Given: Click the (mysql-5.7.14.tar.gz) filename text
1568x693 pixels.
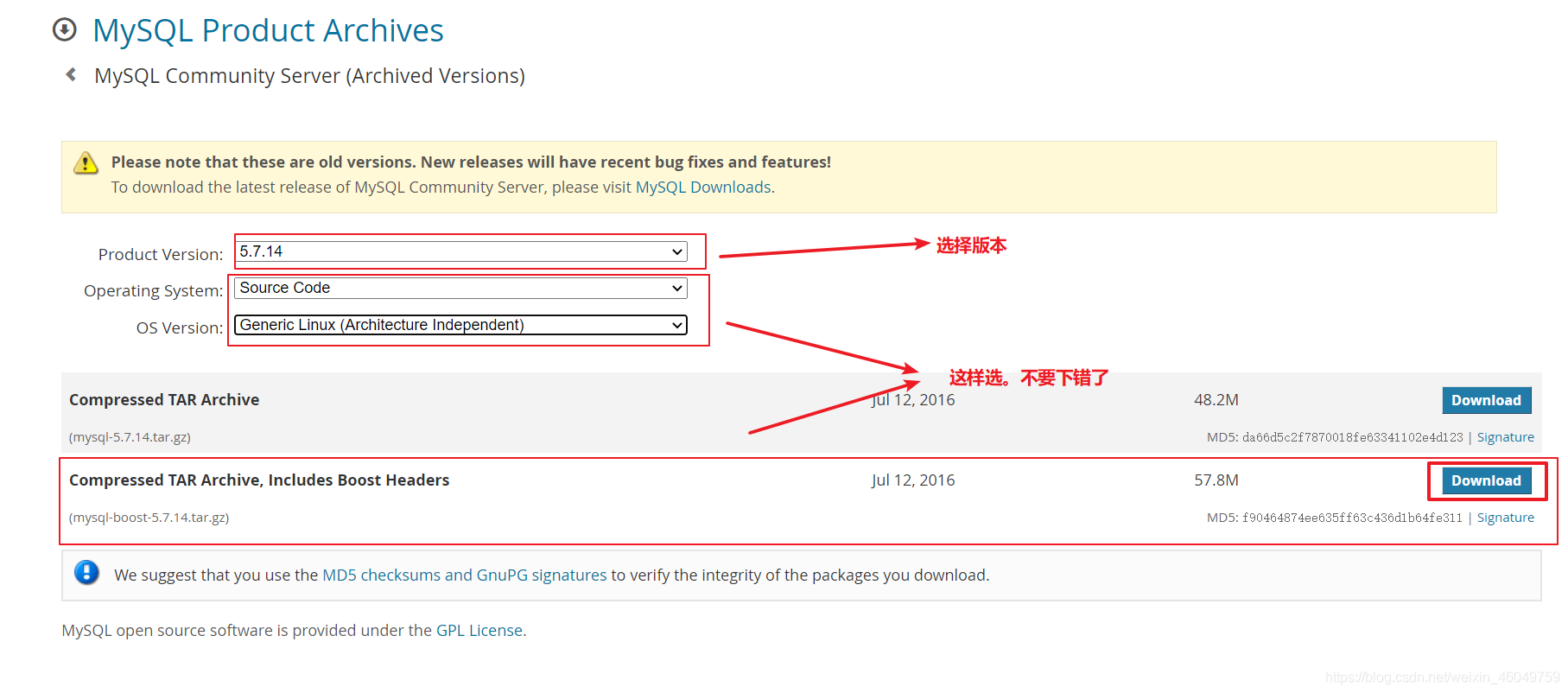Looking at the screenshot, I should click(x=130, y=437).
